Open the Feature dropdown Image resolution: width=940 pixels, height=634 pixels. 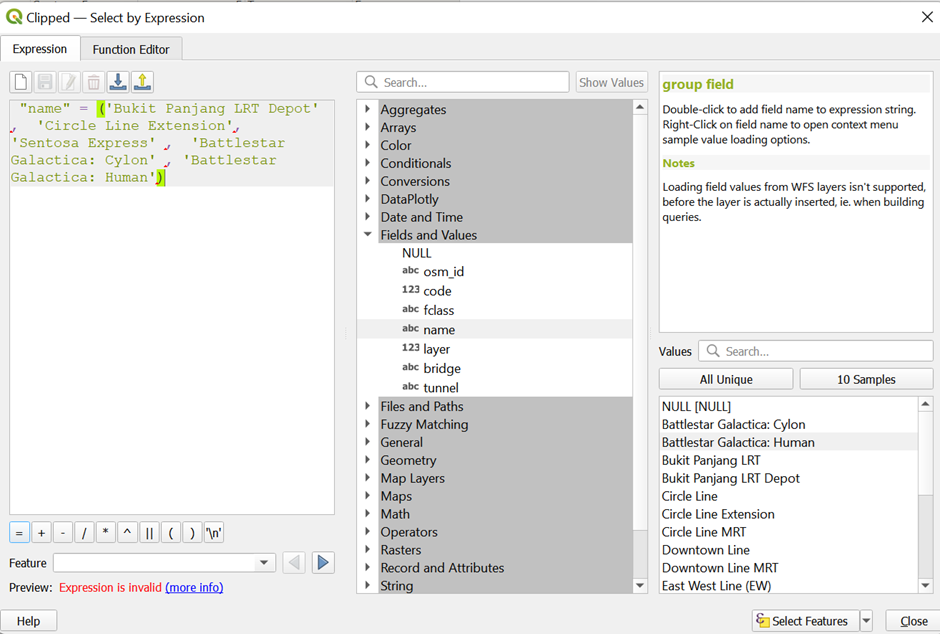click(265, 563)
